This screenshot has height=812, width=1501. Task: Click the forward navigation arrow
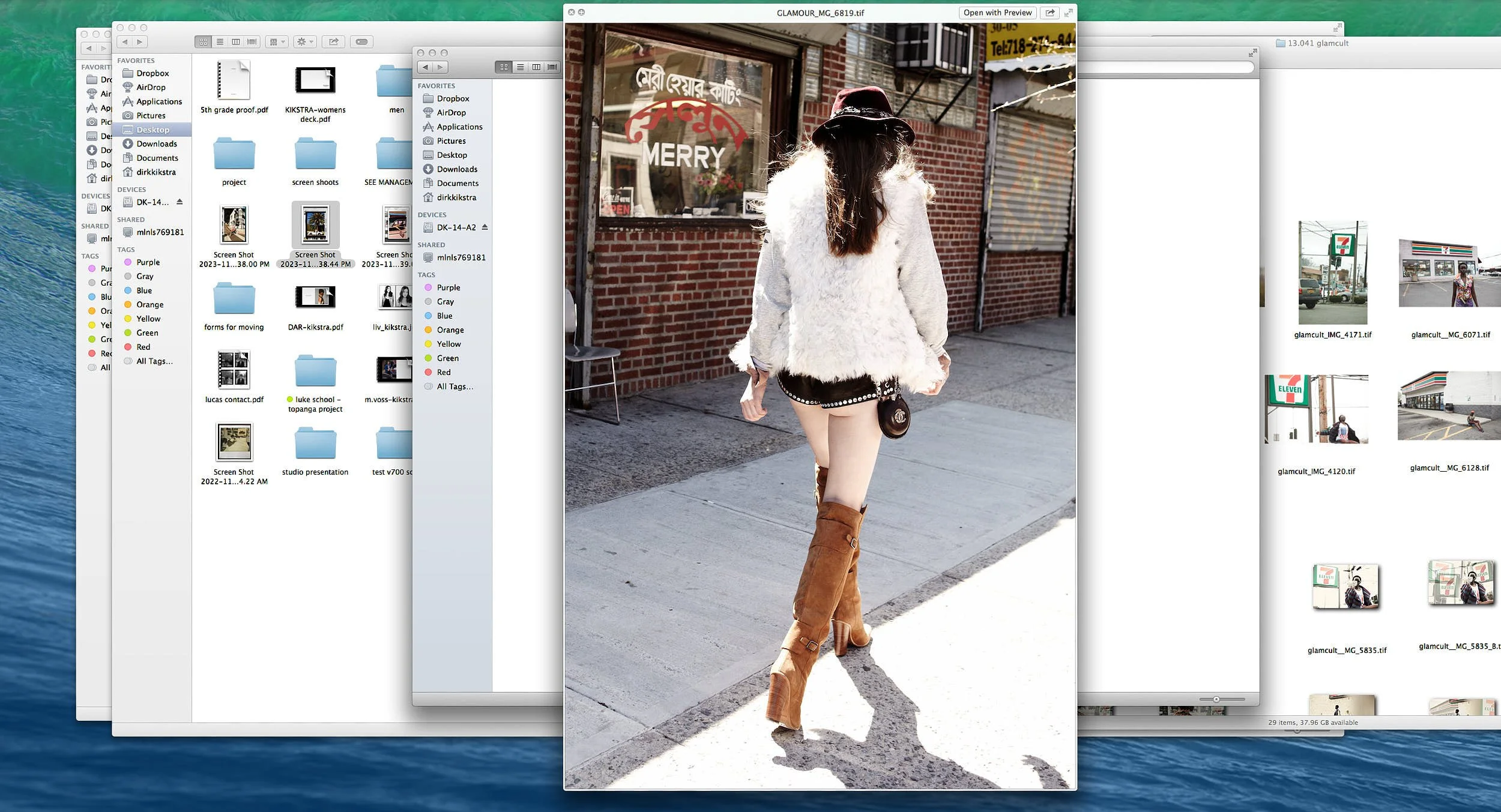click(140, 41)
